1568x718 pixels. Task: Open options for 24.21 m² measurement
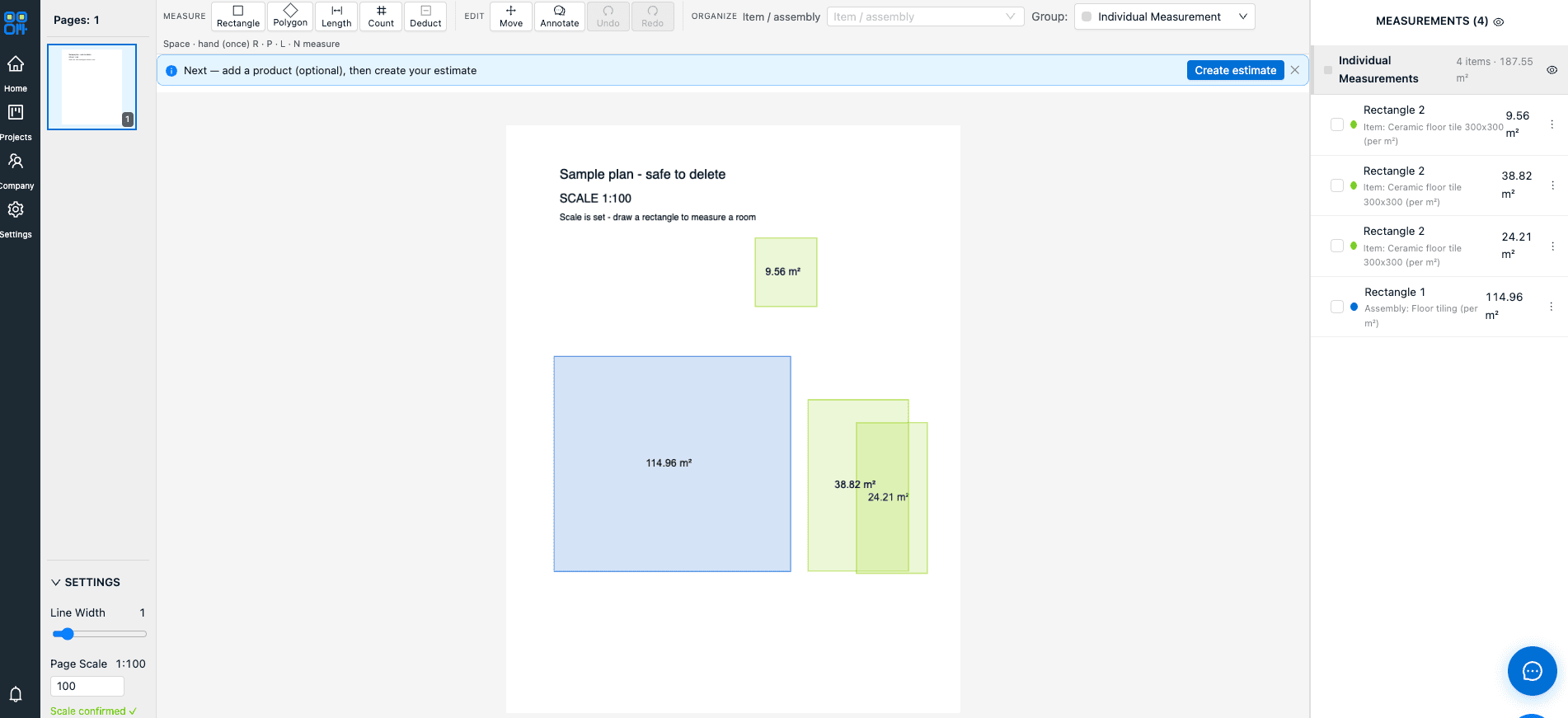1552,246
